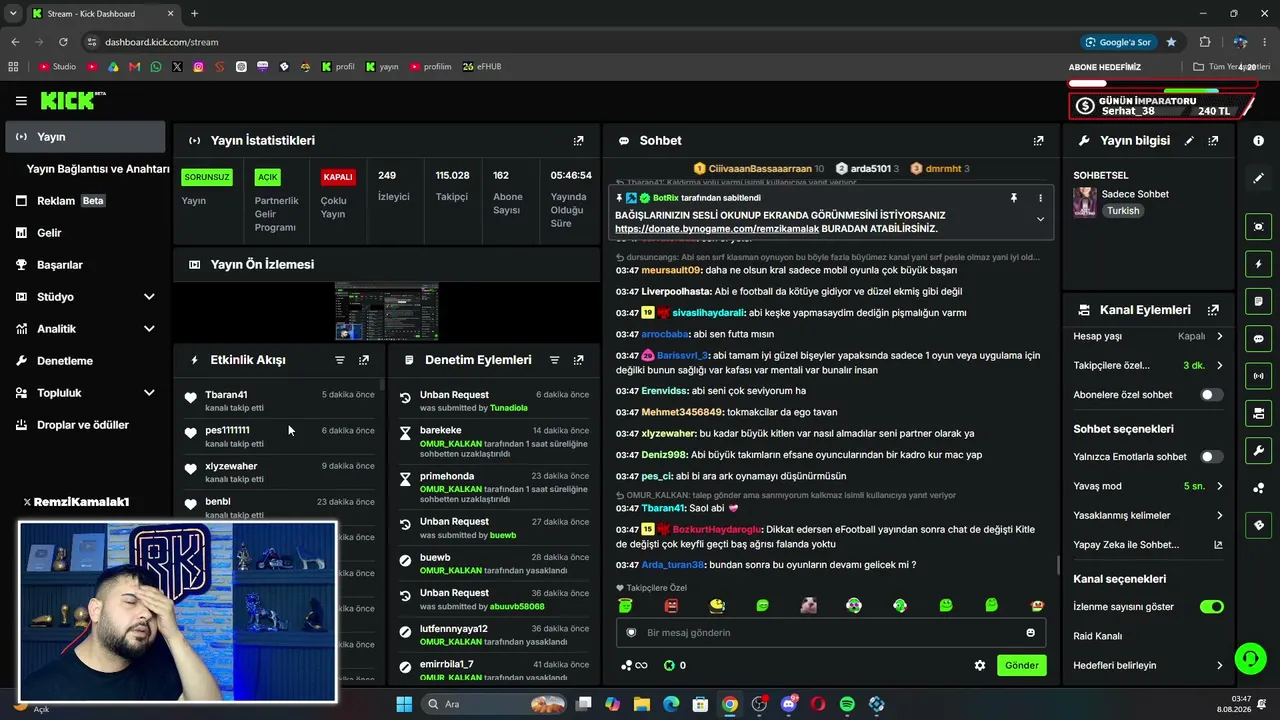The height and width of the screenshot is (720, 1280).
Task: Toggle Yalnızca Emotlarla sohbet switch
Action: coord(1211,457)
